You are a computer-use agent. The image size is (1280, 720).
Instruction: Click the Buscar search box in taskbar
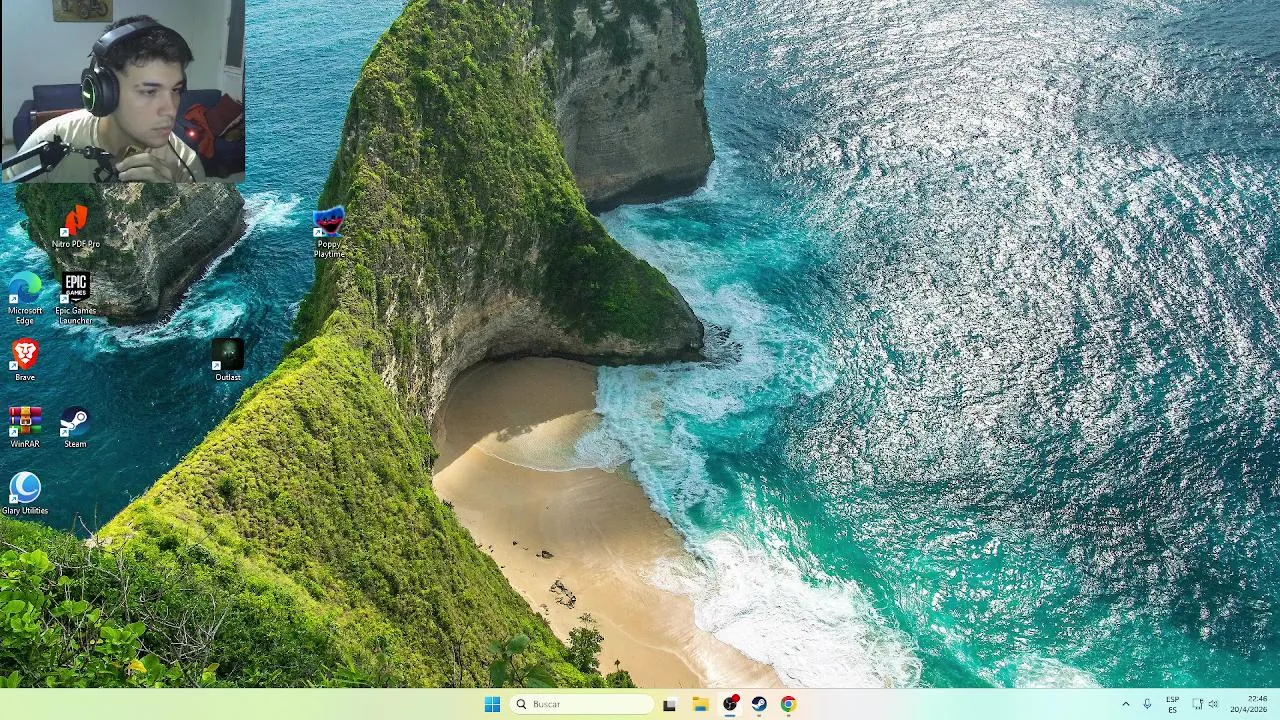point(583,704)
